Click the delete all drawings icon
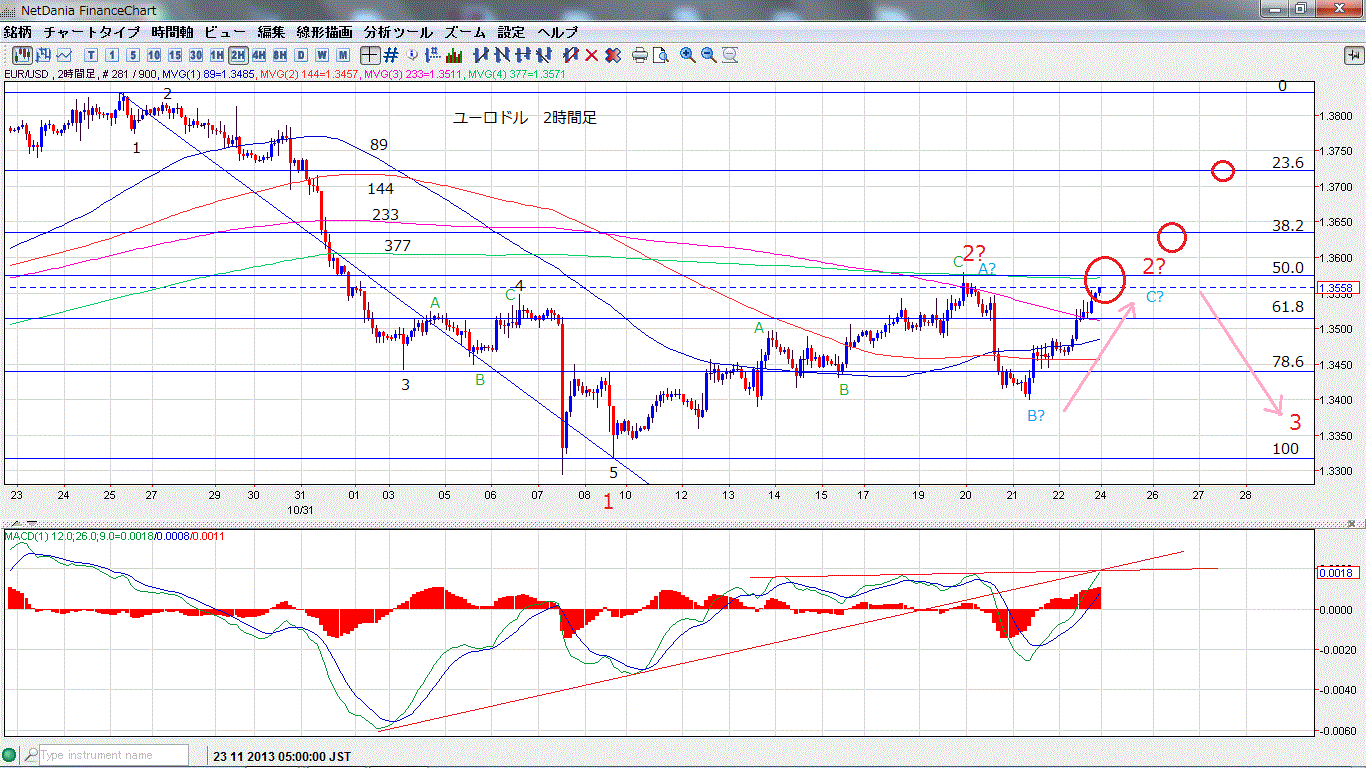This screenshot has height=768, width=1366. click(x=613, y=55)
